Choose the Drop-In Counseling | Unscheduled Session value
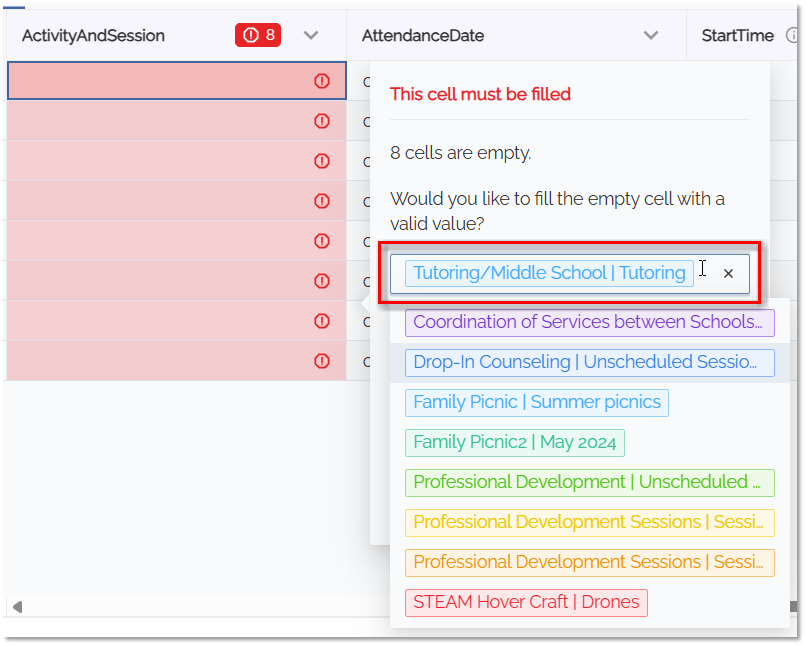806x646 pixels. tap(589, 362)
